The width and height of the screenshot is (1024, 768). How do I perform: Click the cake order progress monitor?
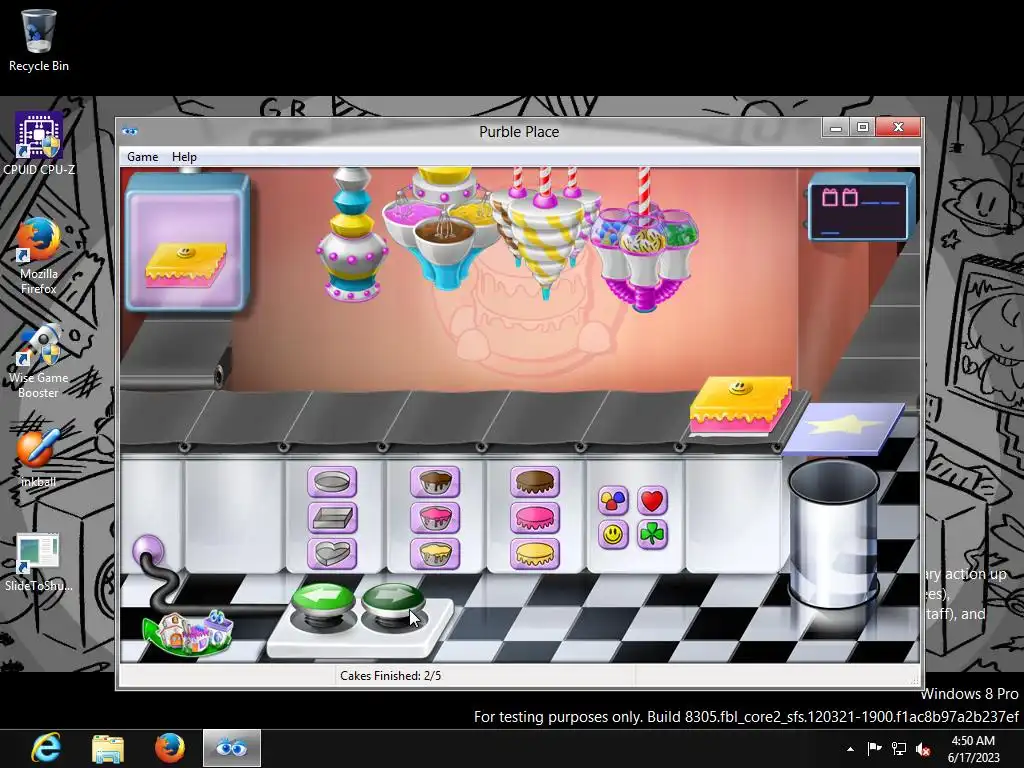pos(861,208)
